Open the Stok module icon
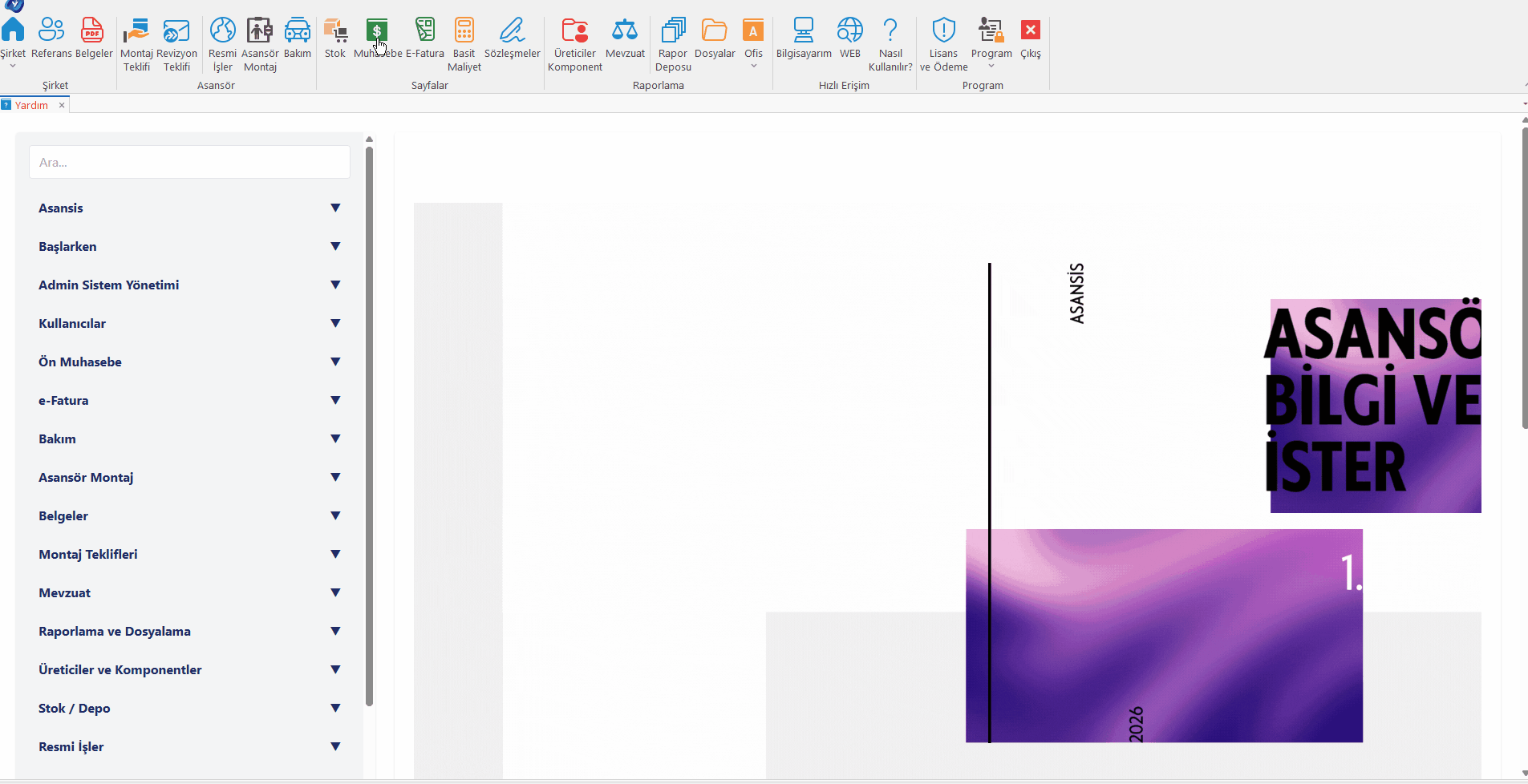Viewport: 1528px width, 784px height. (335, 32)
